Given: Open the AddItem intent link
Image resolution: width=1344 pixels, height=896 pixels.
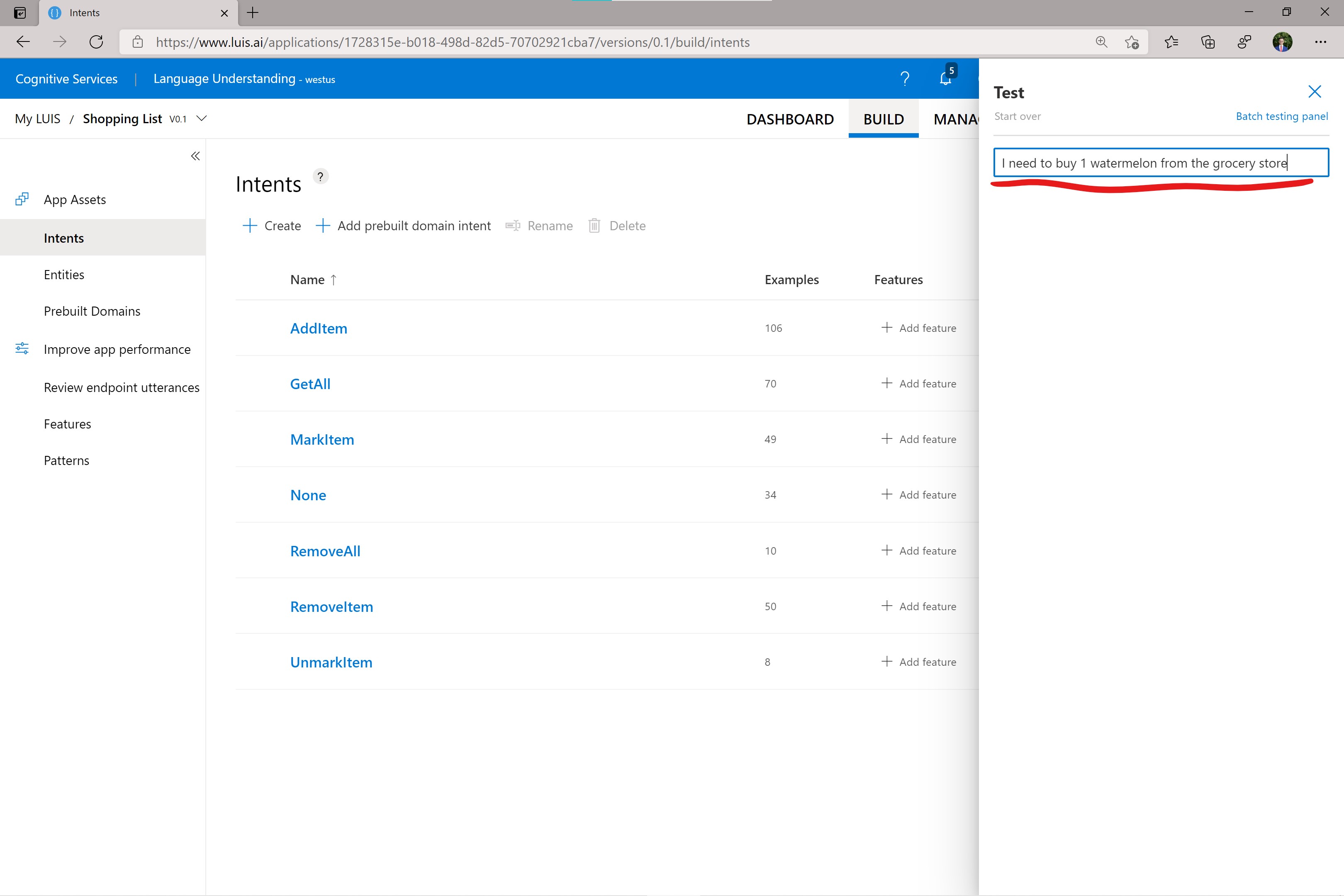Looking at the screenshot, I should pos(318,329).
